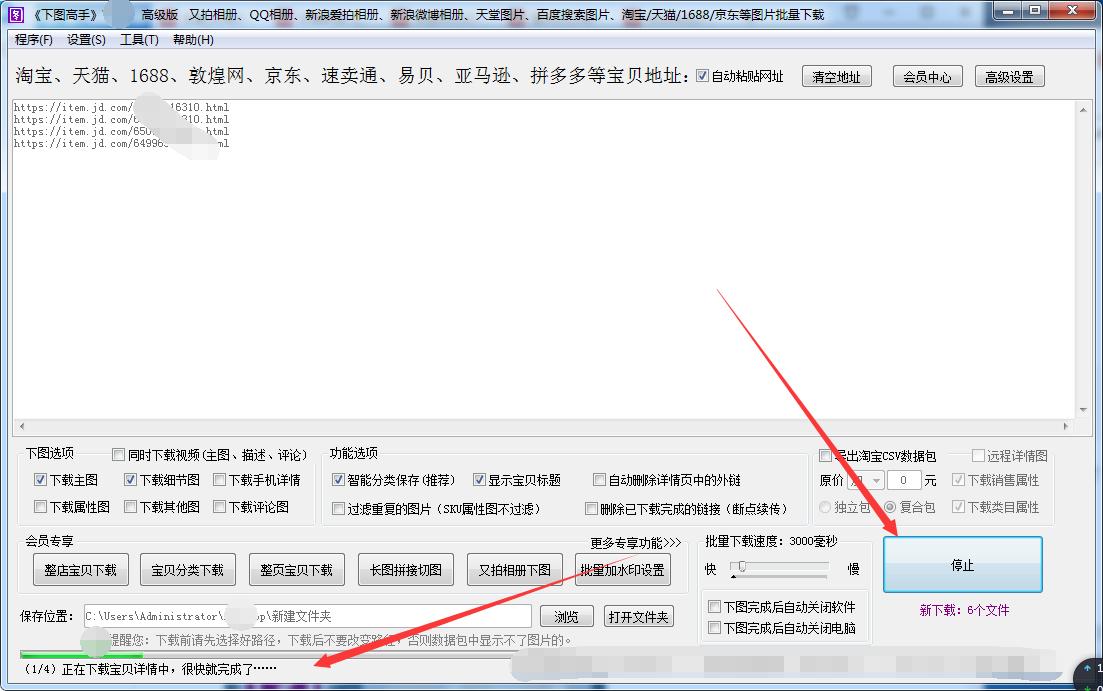Image resolution: width=1103 pixels, height=691 pixels.
Task: Click 又拍相册下图 album download tool
Action: pos(514,569)
